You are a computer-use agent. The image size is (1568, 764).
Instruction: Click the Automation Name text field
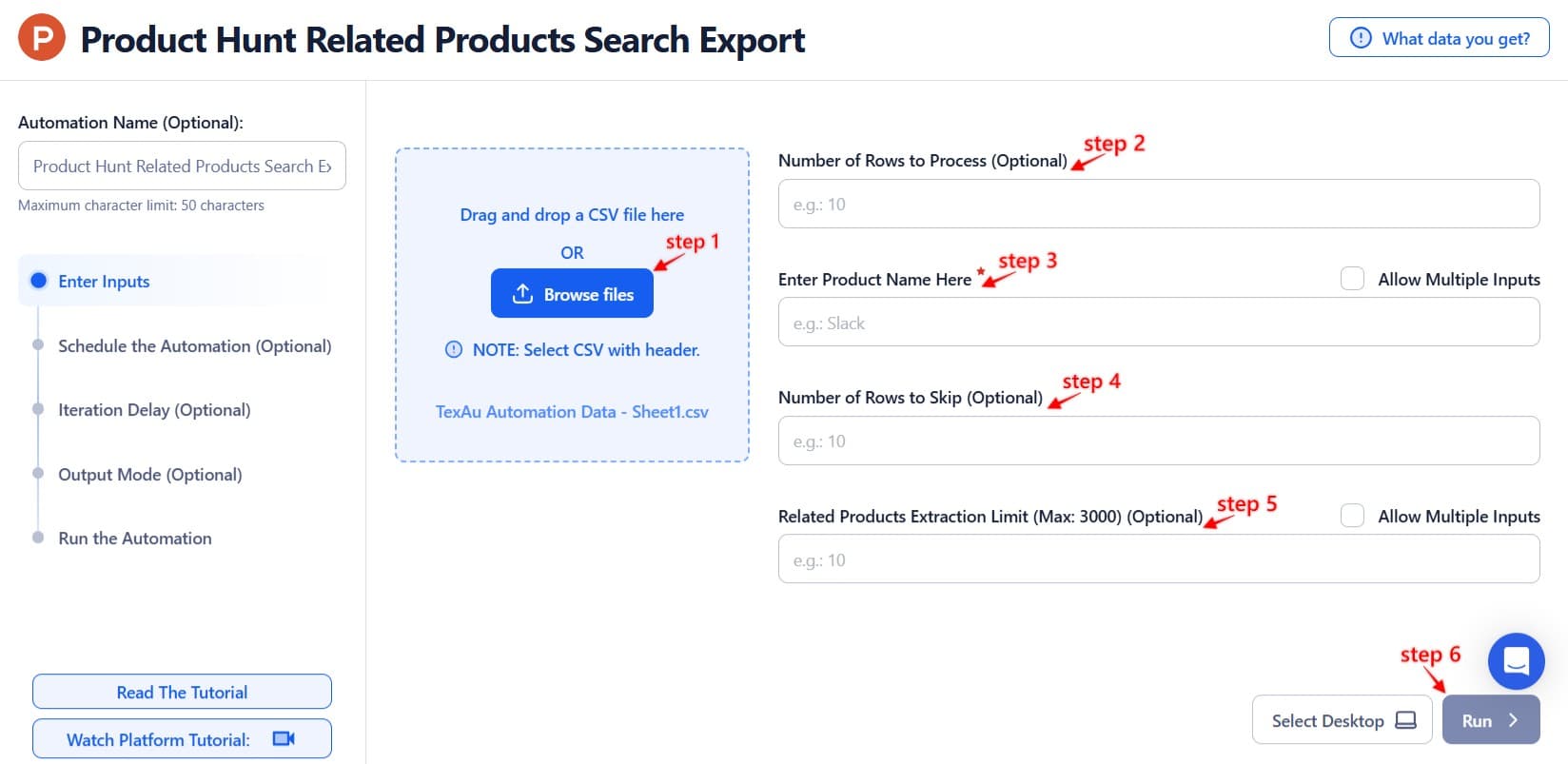[x=182, y=166]
